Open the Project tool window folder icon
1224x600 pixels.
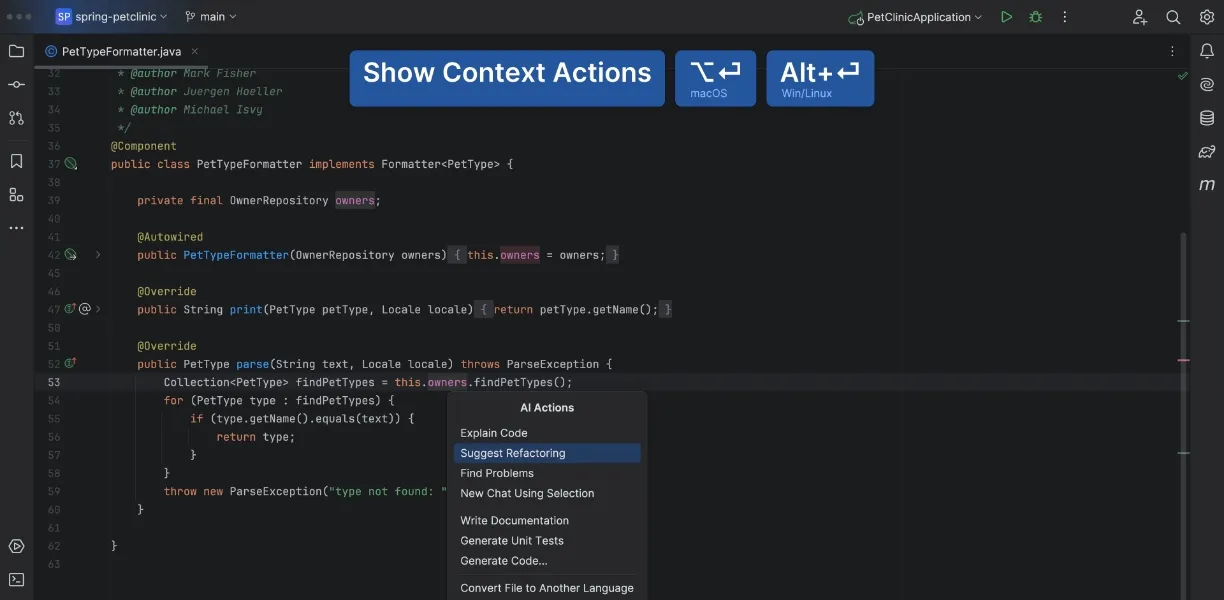(16, 51)
